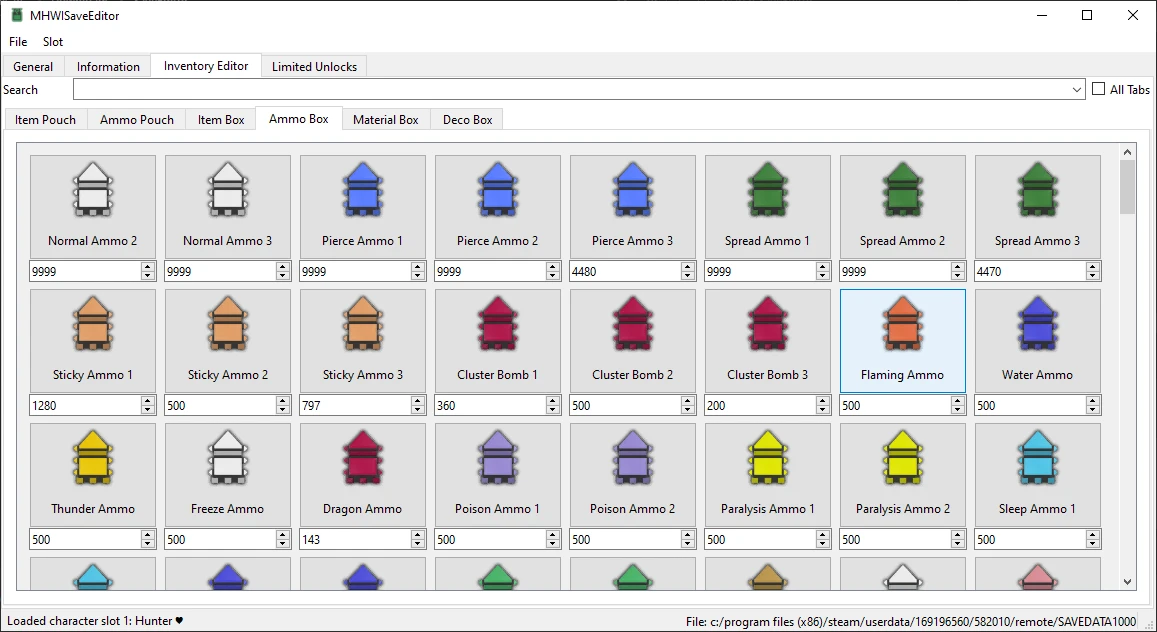Open the File menu
The height and width of the screenshot is (632, 1157).
pos(18,41)
